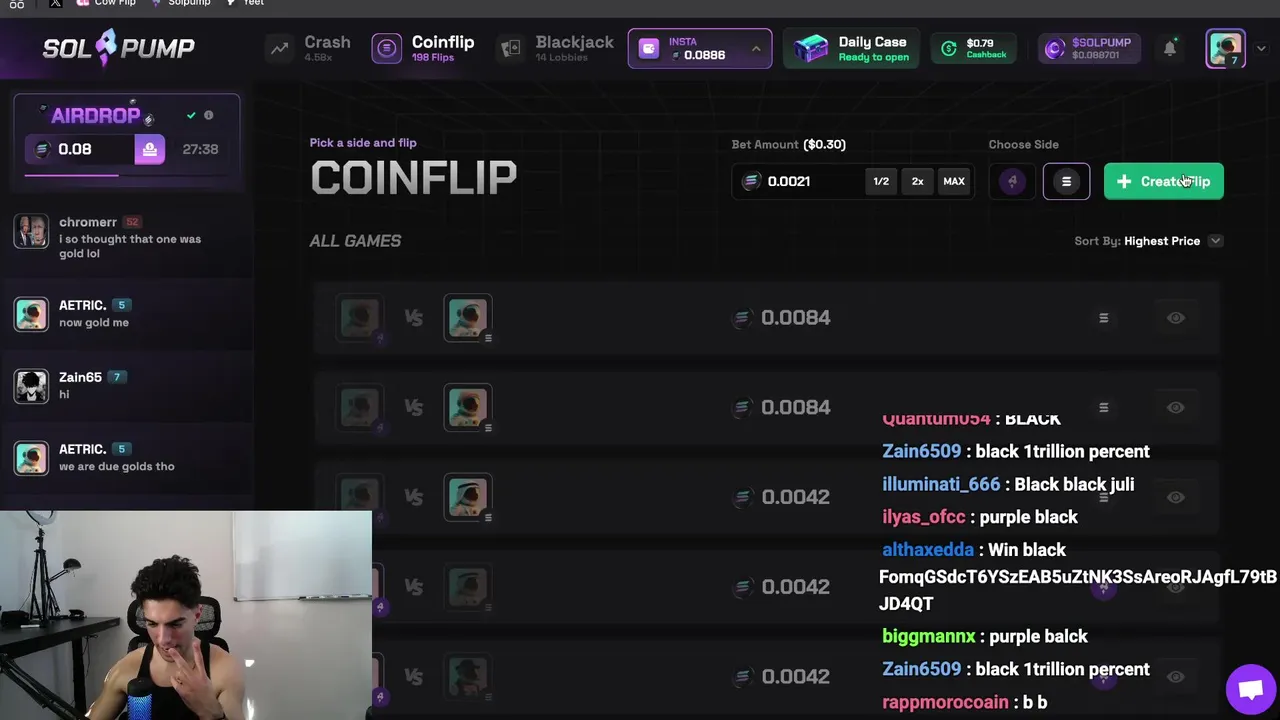
Task: Open the Sort By Highest Price dropdown
Action: click(1148, 241)
